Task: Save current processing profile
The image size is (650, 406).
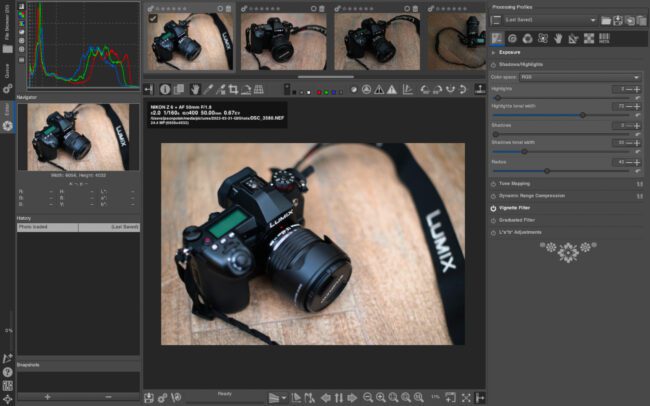Action: coord(618,20)
